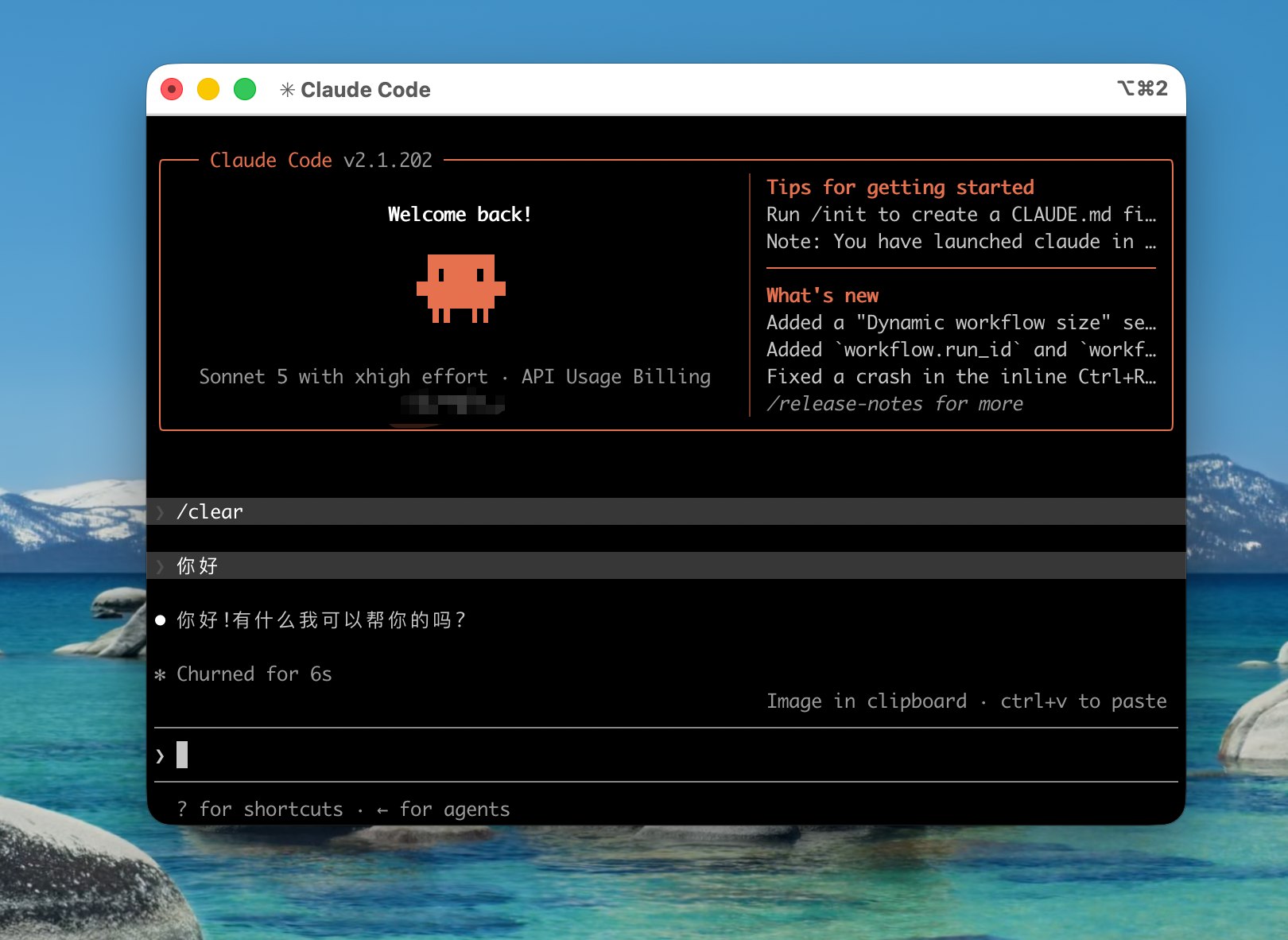Screen dimensions: 1288x940
Task: Click the 'Added `workflow.run_id`' line
Action: click(x=961, y=350)
